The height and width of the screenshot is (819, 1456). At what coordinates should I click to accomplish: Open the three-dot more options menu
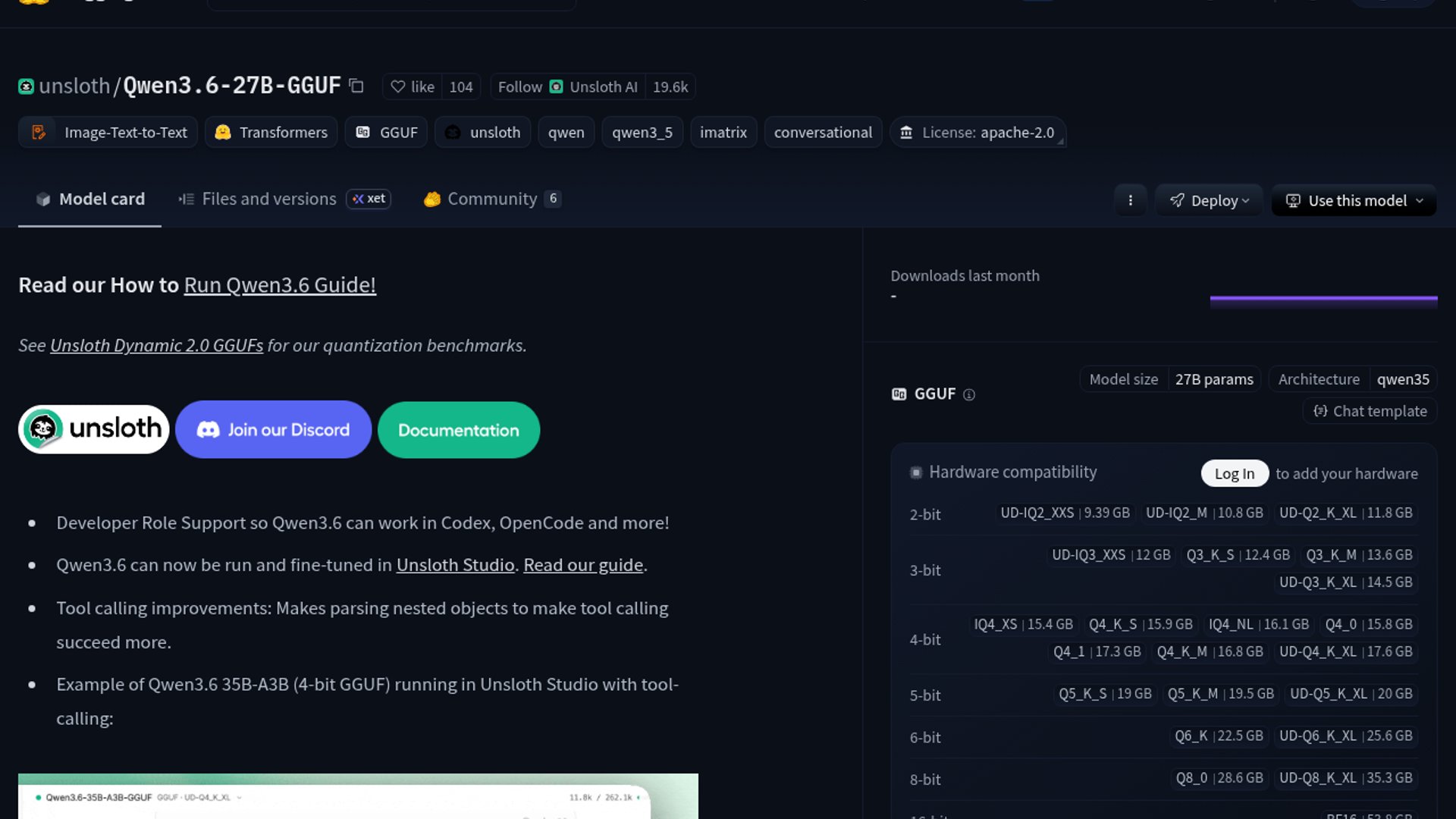point(1130,200)
